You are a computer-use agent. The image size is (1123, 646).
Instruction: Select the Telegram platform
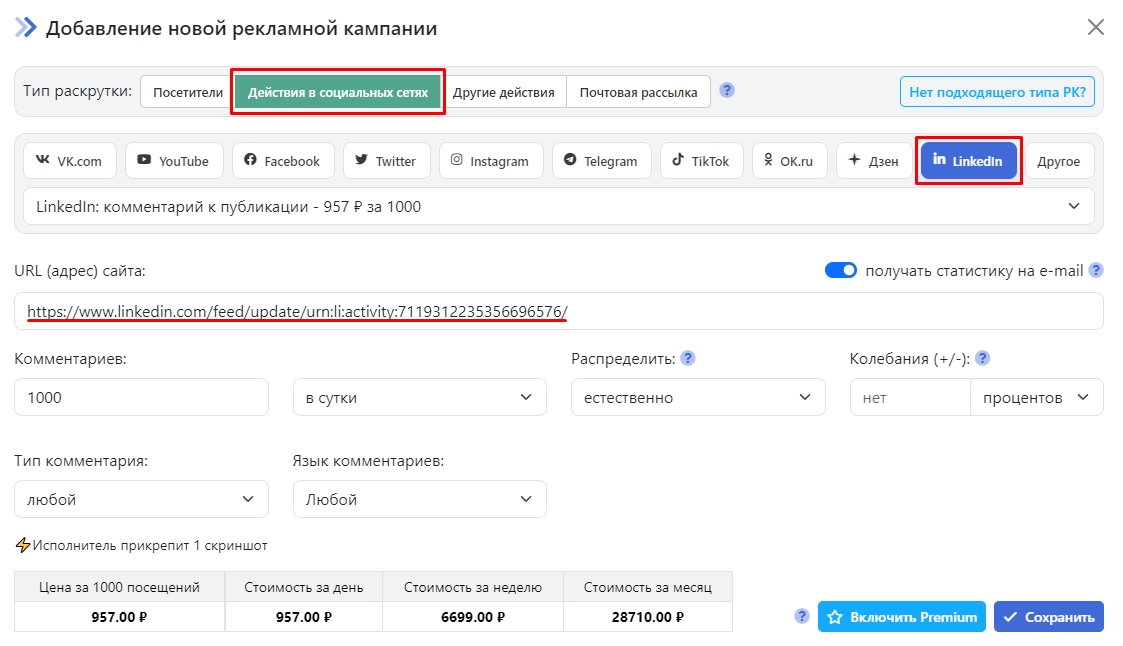[x=601, y=161]
